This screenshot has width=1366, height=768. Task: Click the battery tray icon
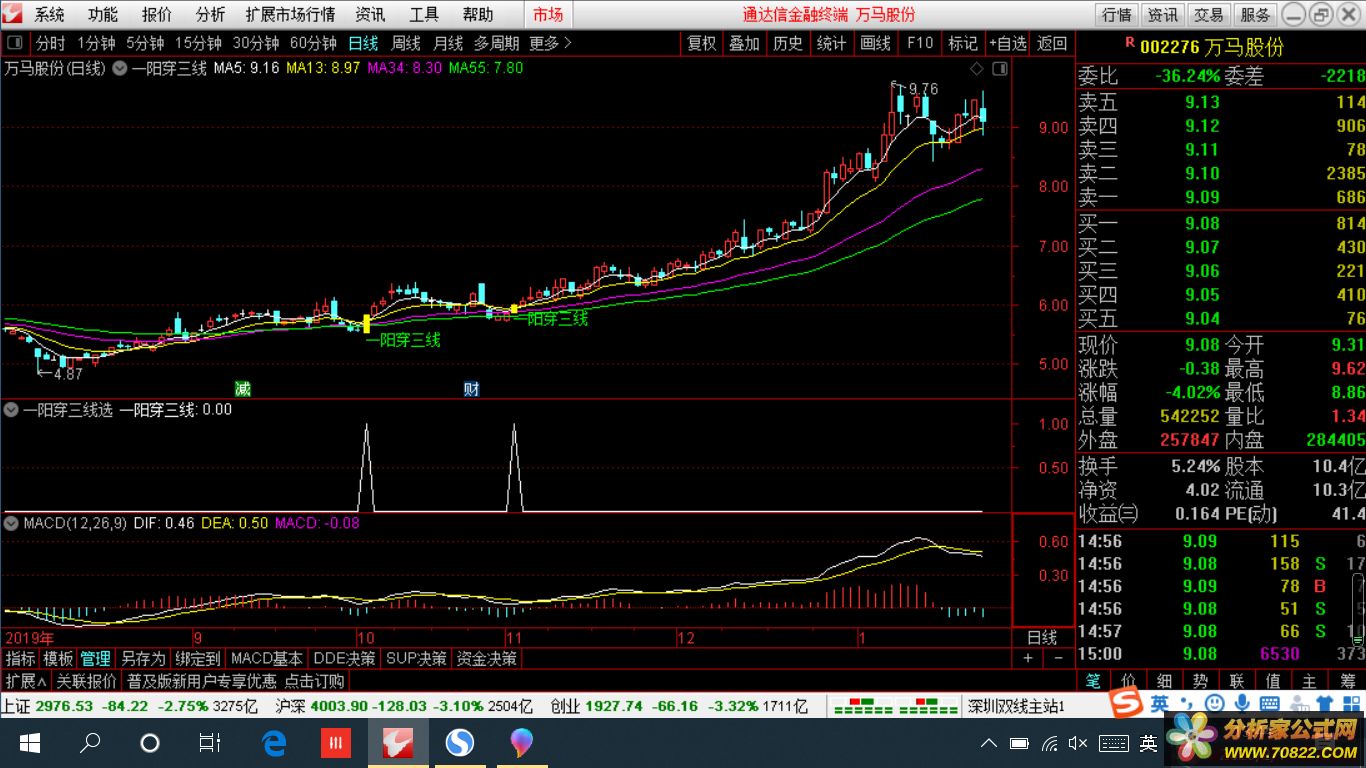coord(1019,743)
